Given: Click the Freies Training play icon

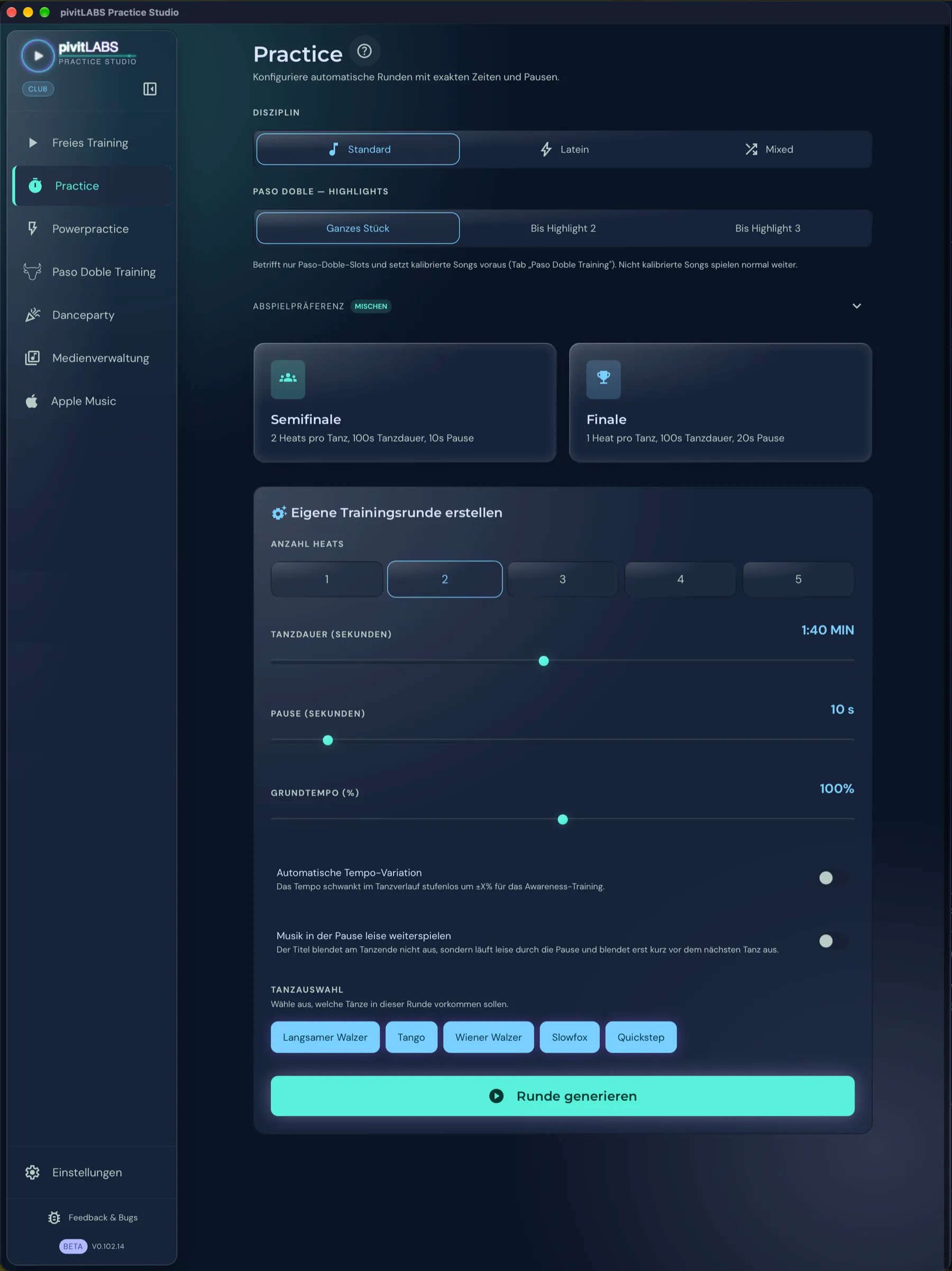Looking at the screenshot, I should [33, 142].
